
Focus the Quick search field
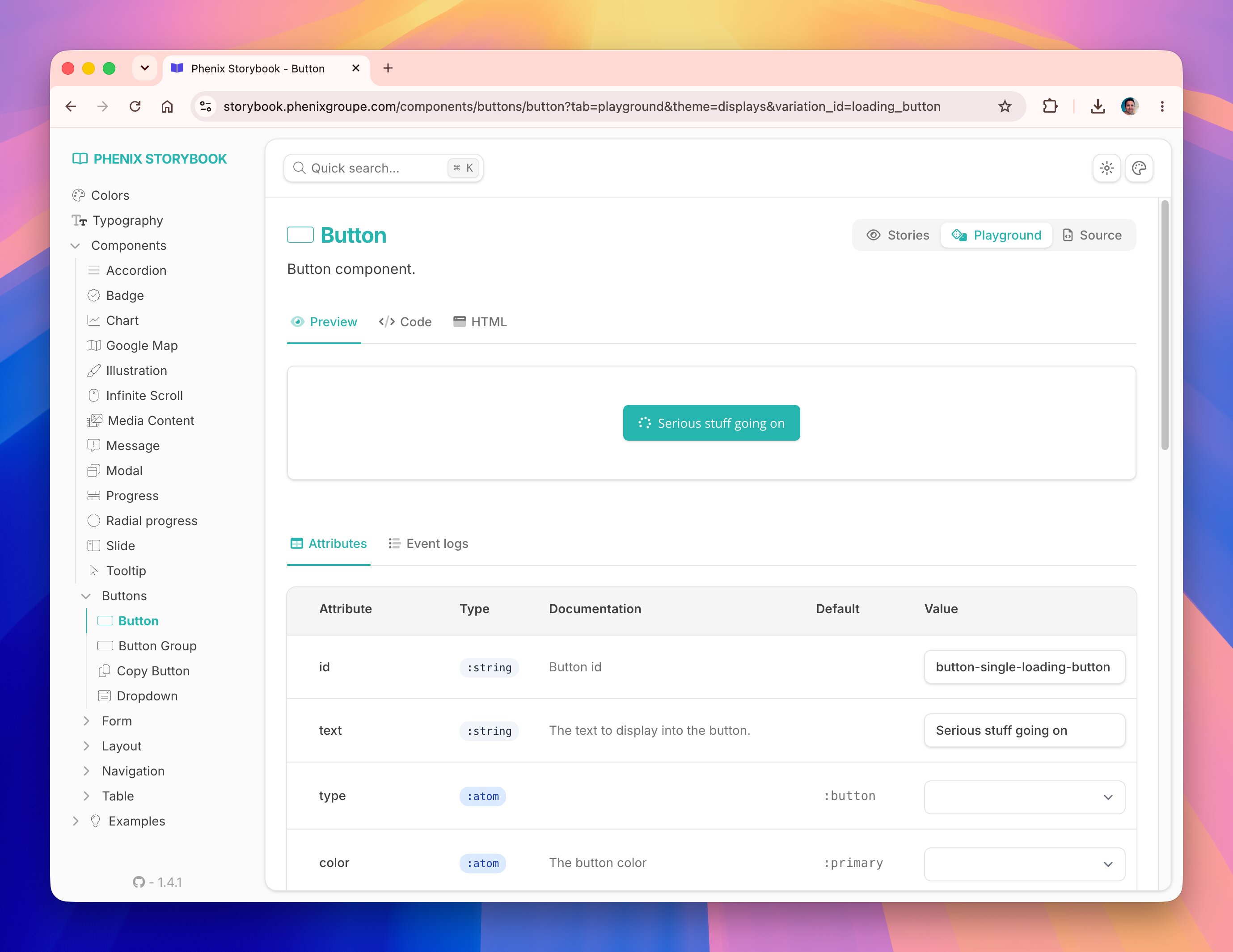tap(383, 168)
